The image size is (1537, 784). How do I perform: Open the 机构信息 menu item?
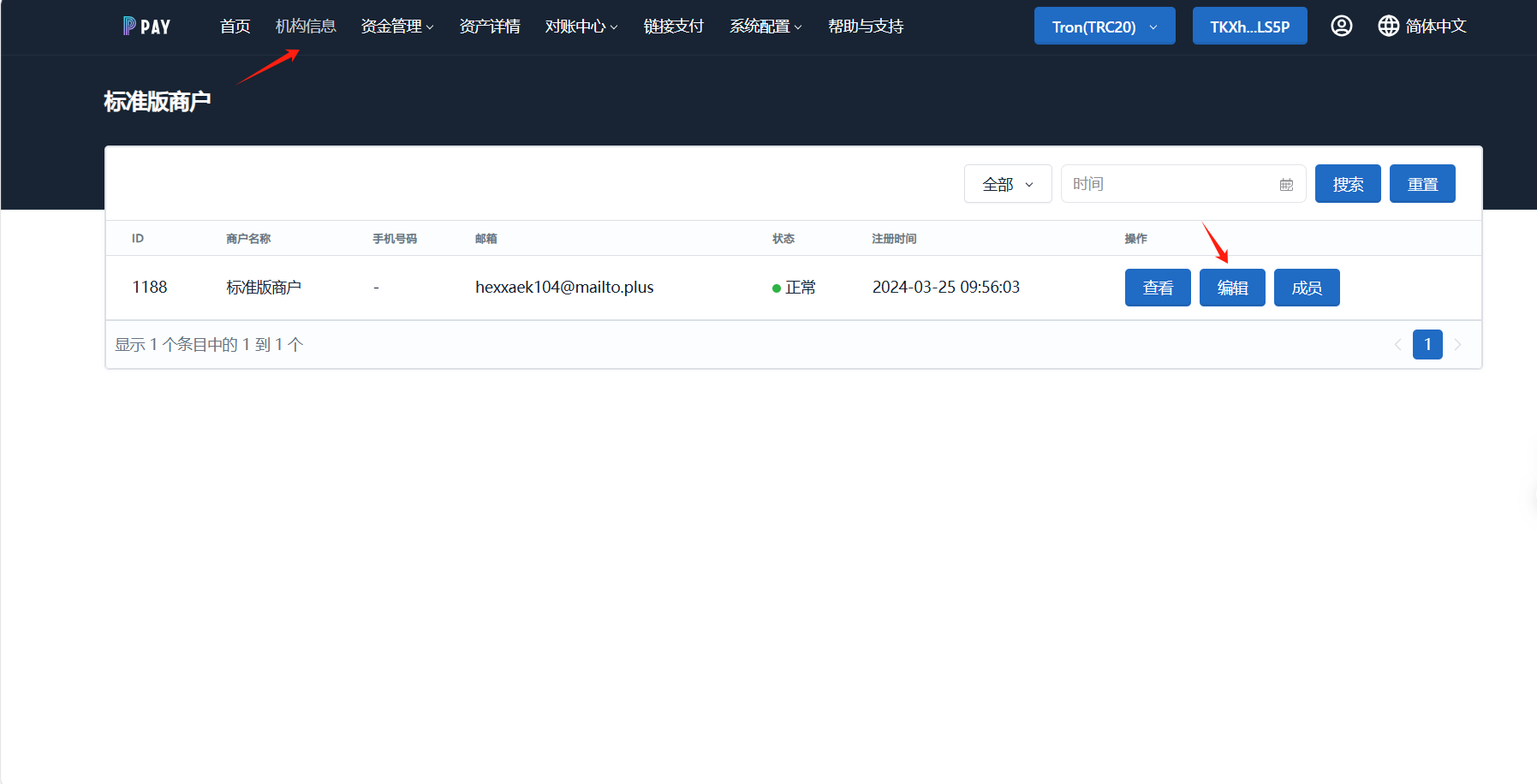(x=306, y=27)
